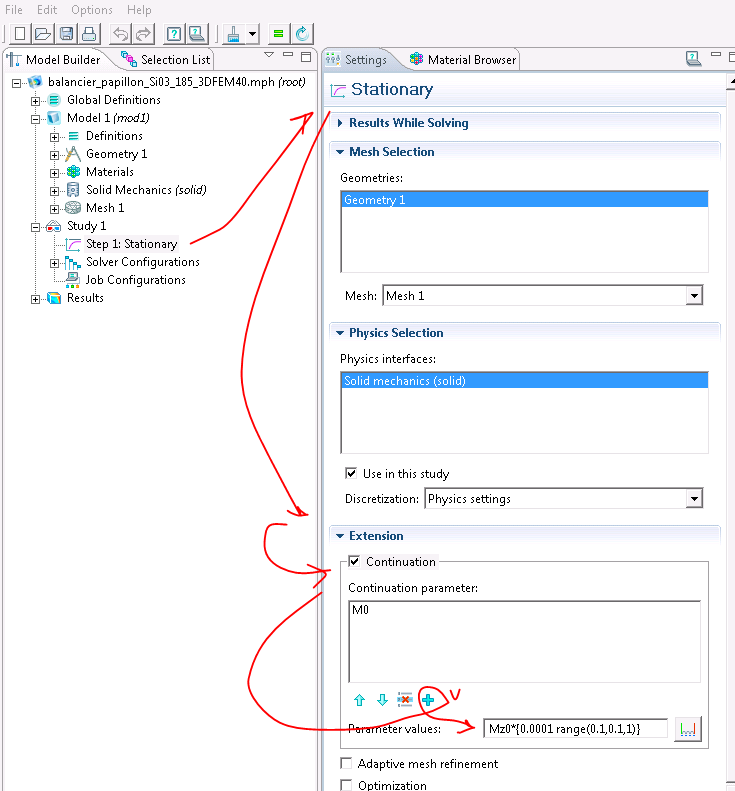The image size is (735, 791).
Task: Click the Parameter values input field
Action: [x=575, y=729]
